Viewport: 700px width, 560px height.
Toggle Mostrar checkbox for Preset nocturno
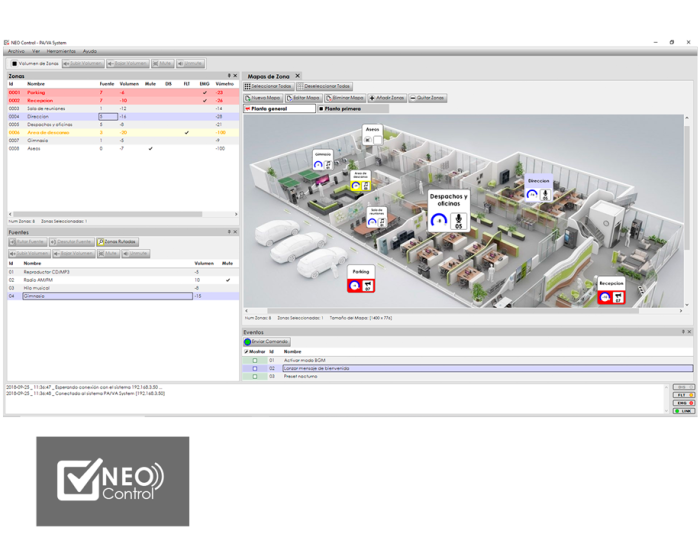(x=255, y=376)
